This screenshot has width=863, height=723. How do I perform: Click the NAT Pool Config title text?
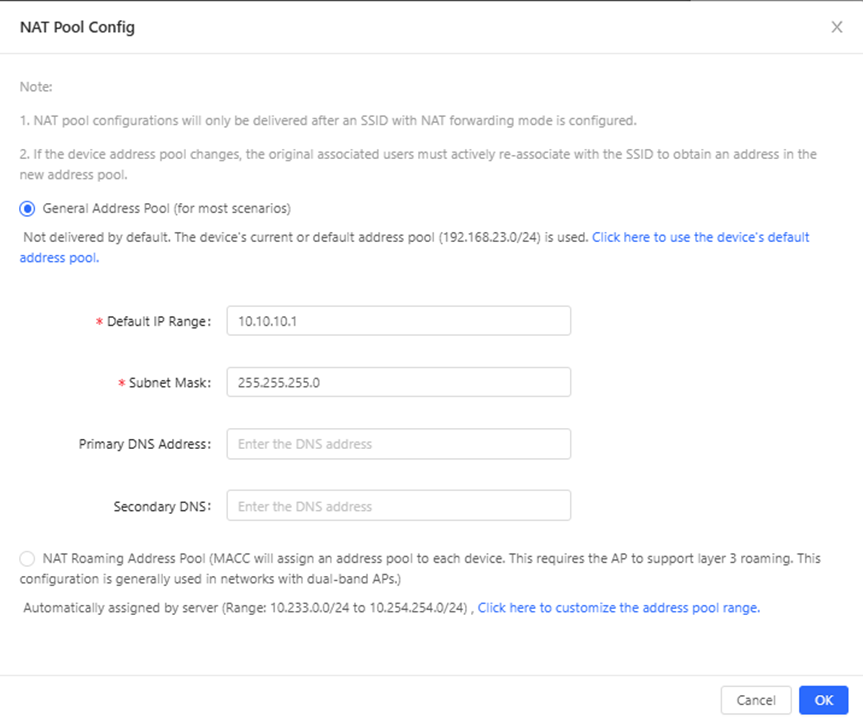pos(77,27)
